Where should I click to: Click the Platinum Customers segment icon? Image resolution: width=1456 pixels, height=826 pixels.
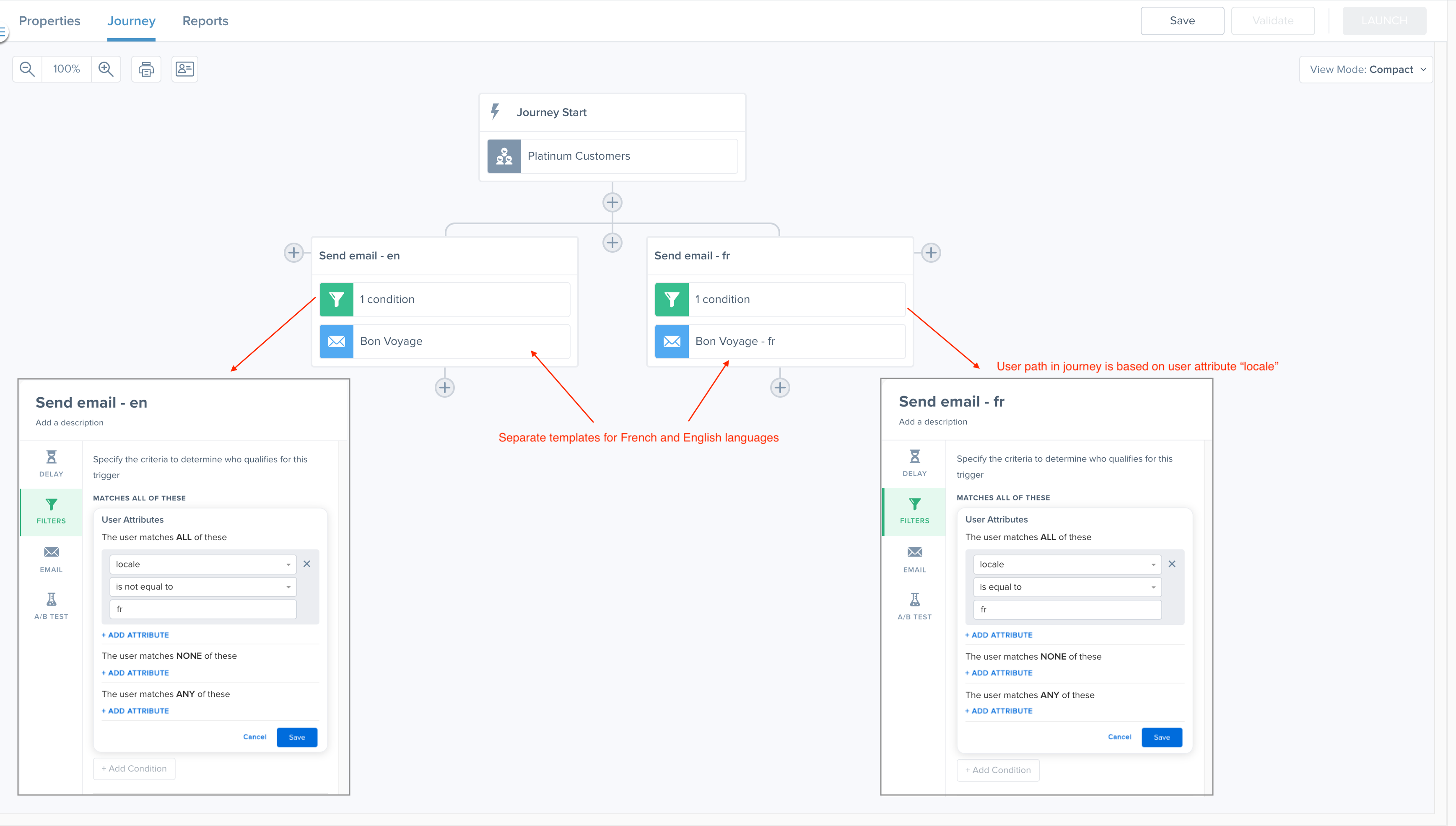point(504,156)
